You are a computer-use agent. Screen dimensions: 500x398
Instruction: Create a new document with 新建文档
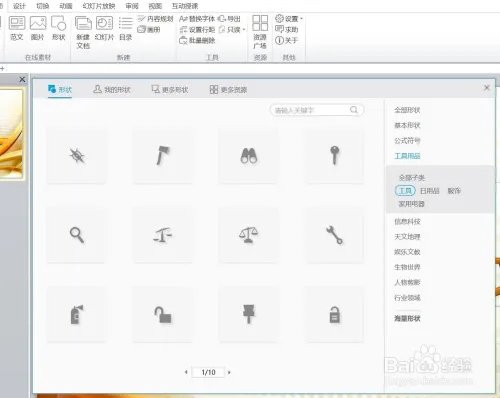coord(83,32)
